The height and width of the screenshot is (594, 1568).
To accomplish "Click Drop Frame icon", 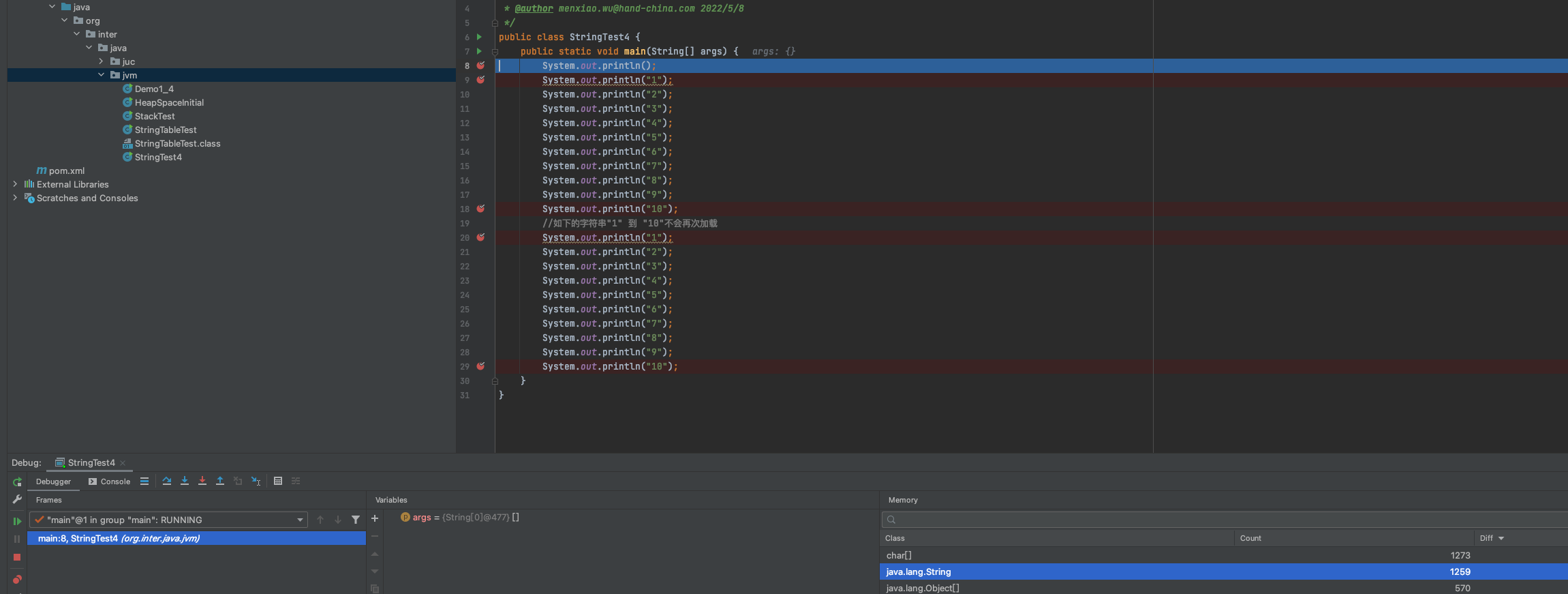I will (238, 481).
